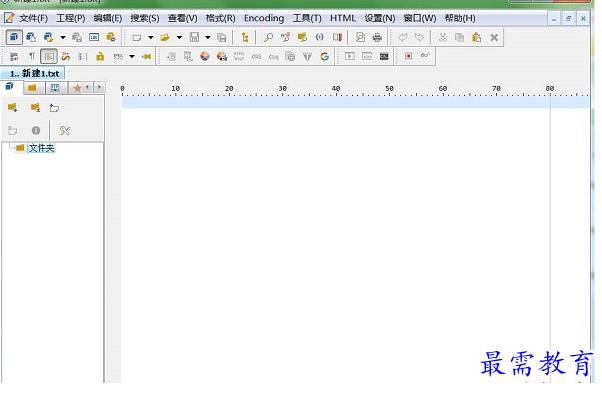Open the dropdown arrow next to Save

[208, 38]
